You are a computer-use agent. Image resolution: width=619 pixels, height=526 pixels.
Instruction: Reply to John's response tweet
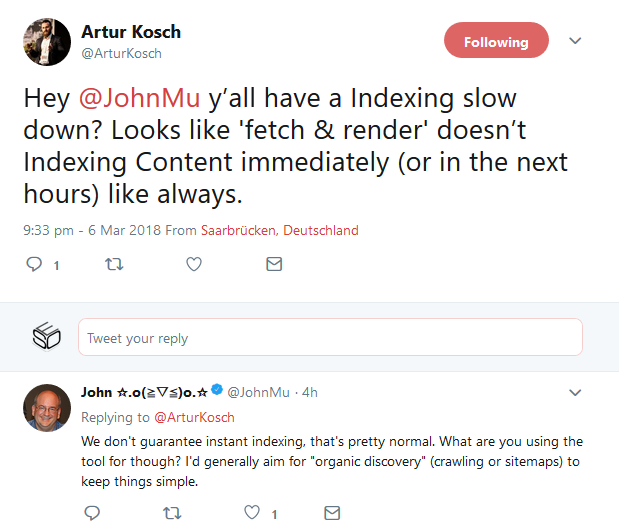pyautogui.click(x=92, y=513)
